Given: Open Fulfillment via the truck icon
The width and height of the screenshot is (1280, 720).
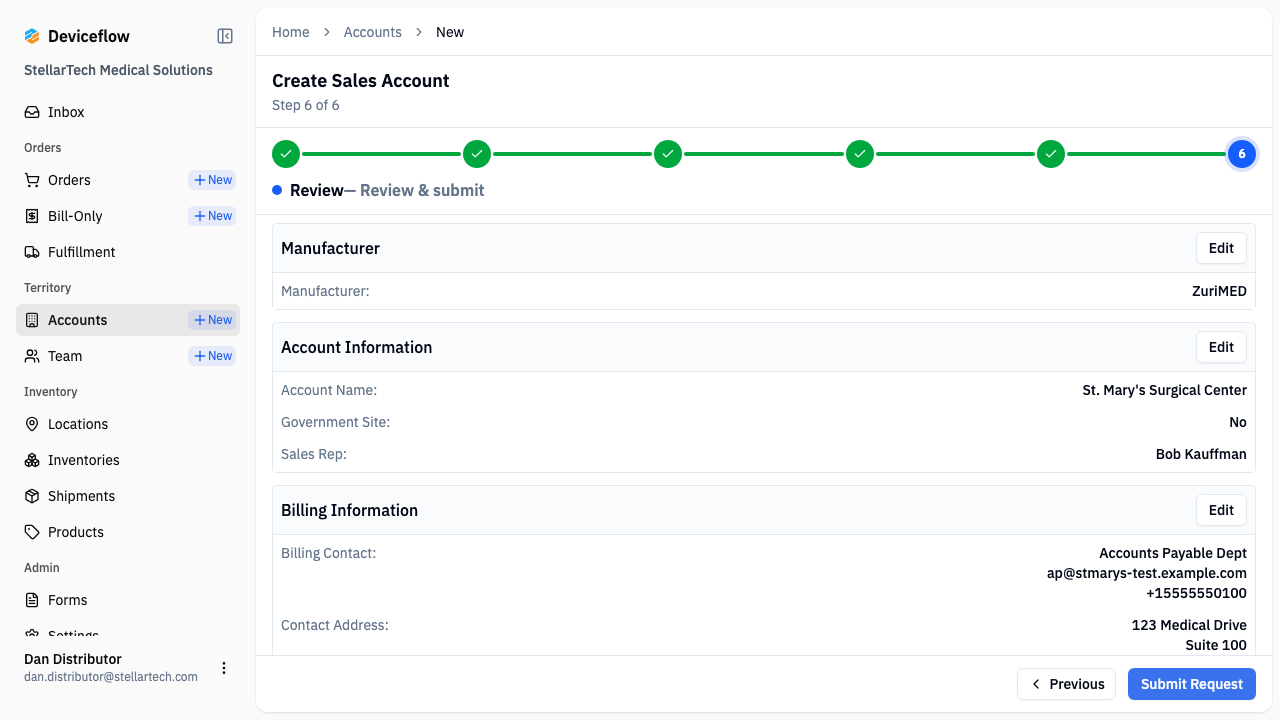Looking at the screenshot, I should point(32,252).
